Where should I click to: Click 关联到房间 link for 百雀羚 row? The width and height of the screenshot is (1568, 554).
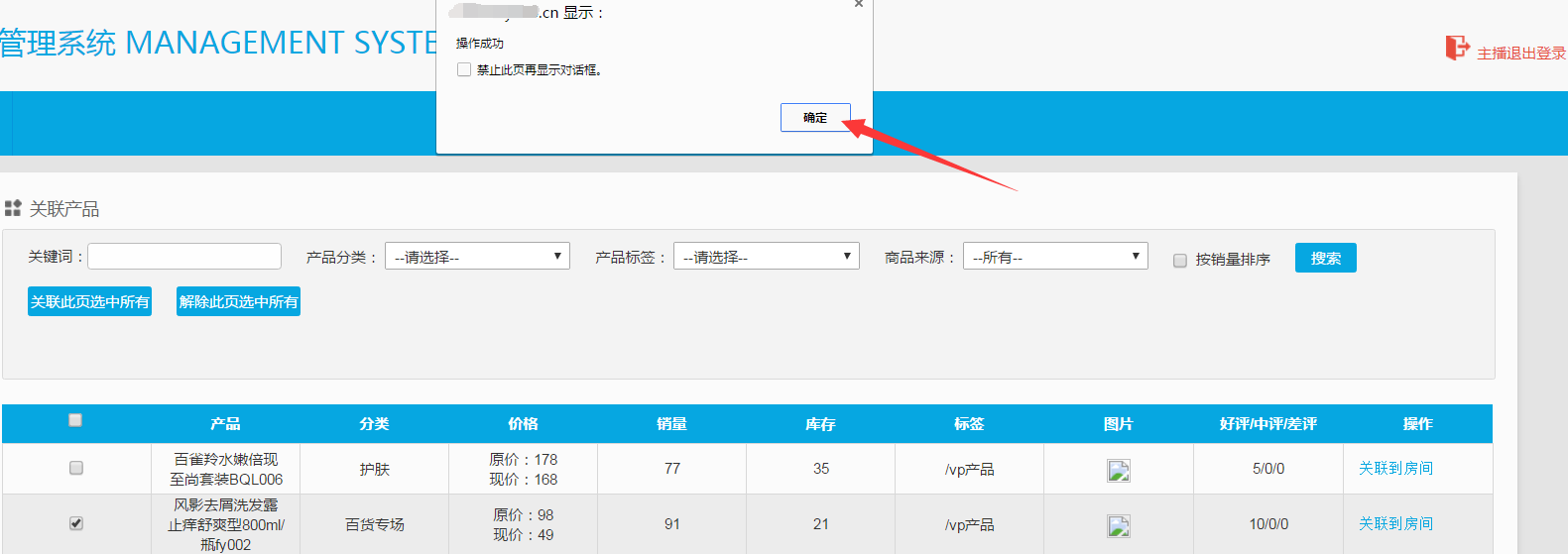coord(1395,468)
